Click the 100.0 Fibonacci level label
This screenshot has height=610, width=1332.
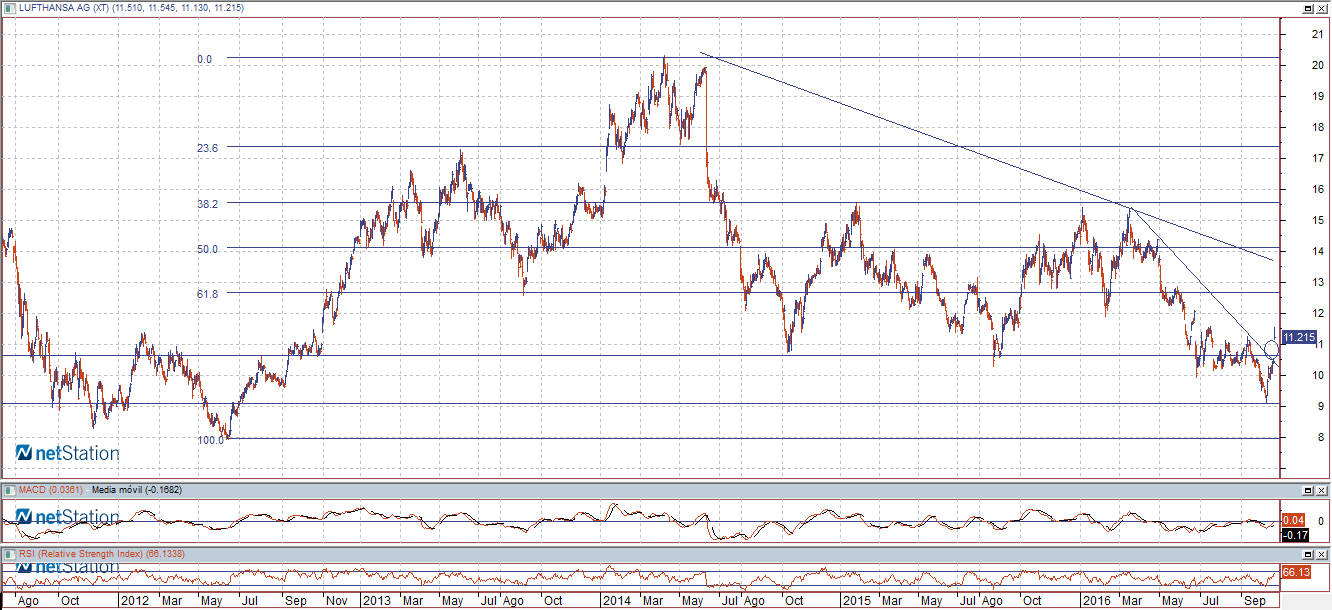point(211,440)
